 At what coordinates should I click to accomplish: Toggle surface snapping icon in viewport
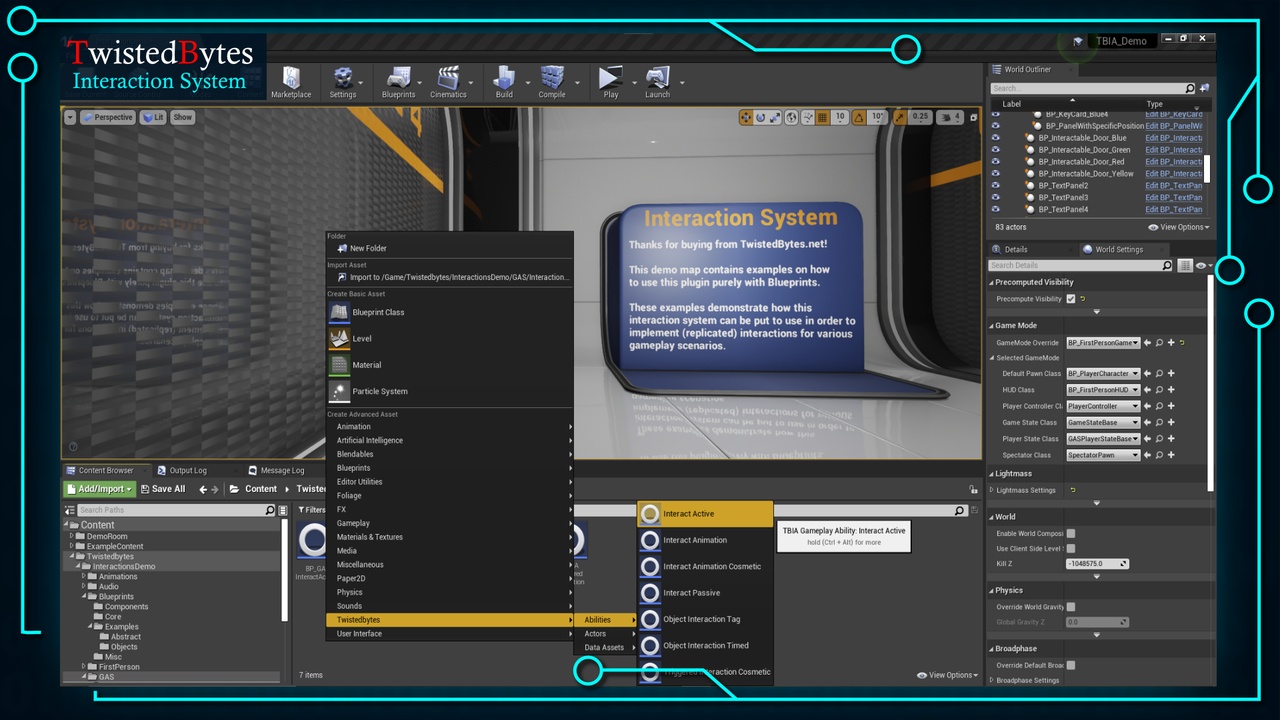[x=806, y=117]
